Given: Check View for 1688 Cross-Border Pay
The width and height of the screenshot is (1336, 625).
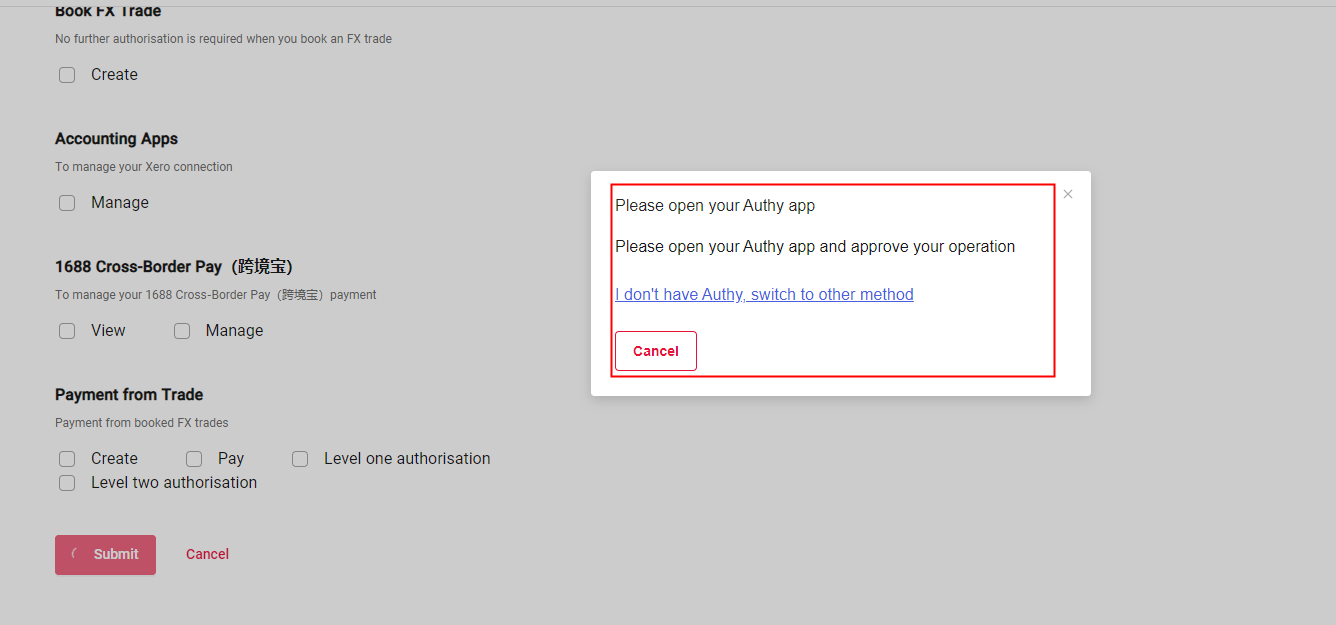Looking at the screenshot, I should (67, 331).
